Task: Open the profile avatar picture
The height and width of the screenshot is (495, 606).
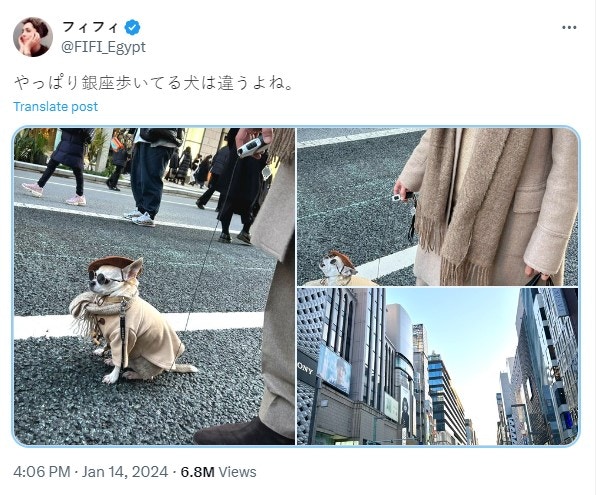Action: [32, 37]
